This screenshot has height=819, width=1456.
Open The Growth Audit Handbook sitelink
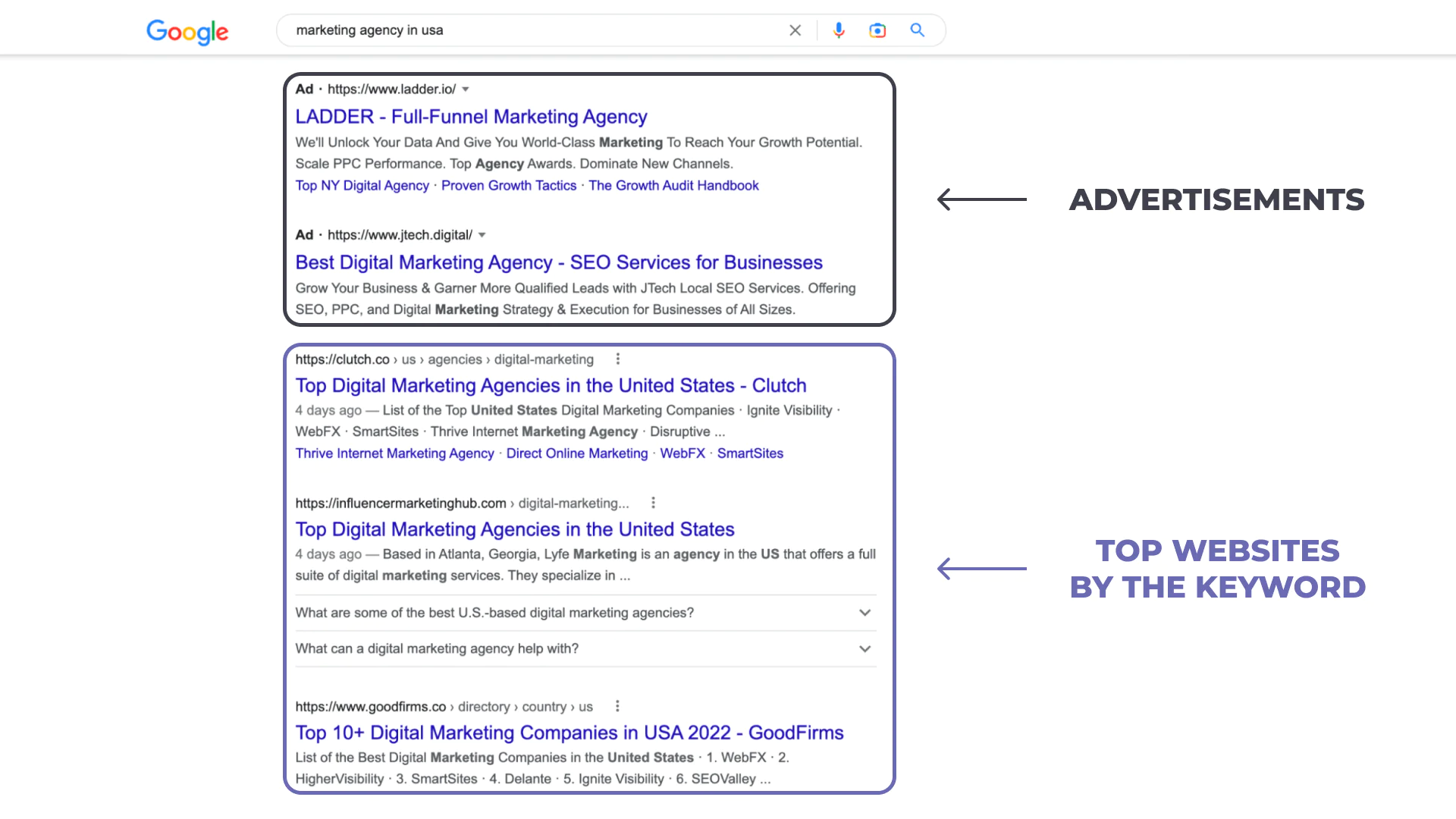click(x=673, y=186)
